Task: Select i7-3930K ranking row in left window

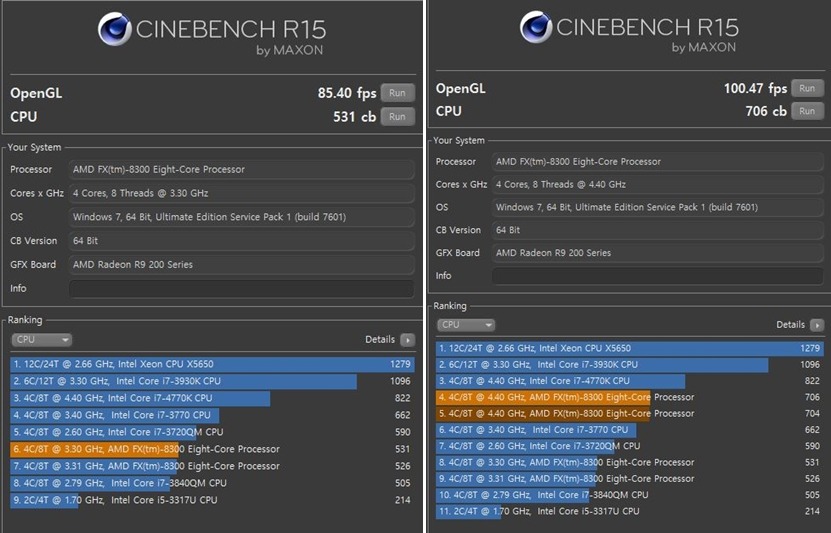Action: point(212,381)
